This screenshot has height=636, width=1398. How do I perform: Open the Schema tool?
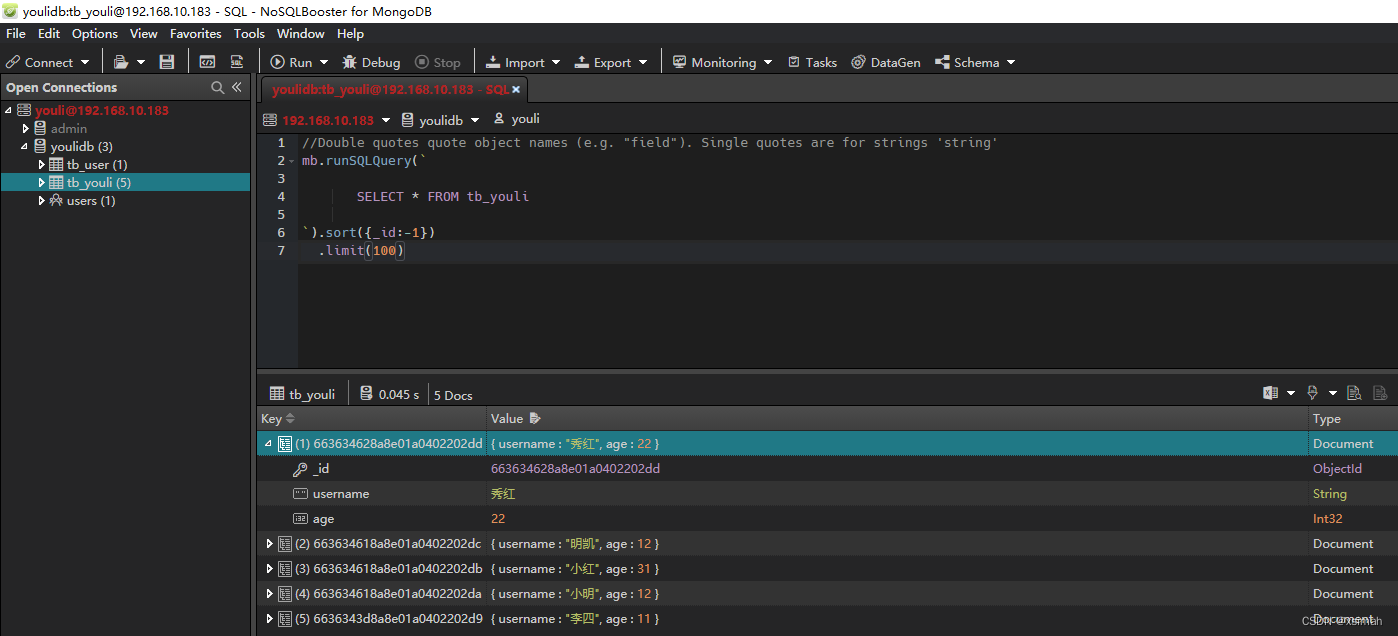[967, 62]
